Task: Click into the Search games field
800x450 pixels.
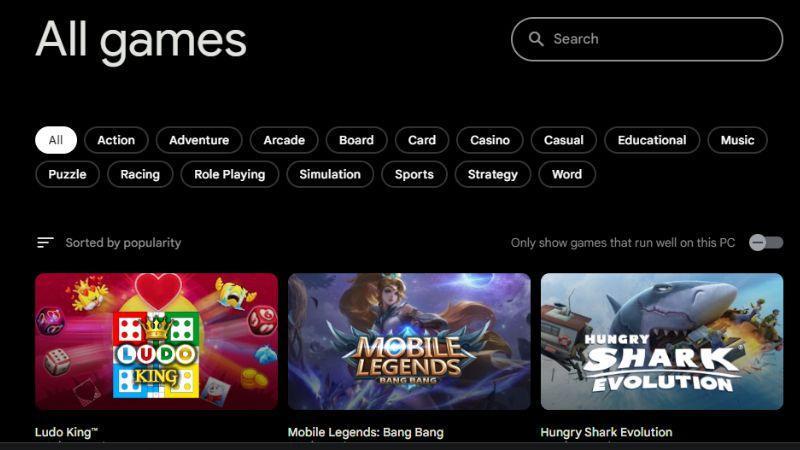Action: (647, 39)
